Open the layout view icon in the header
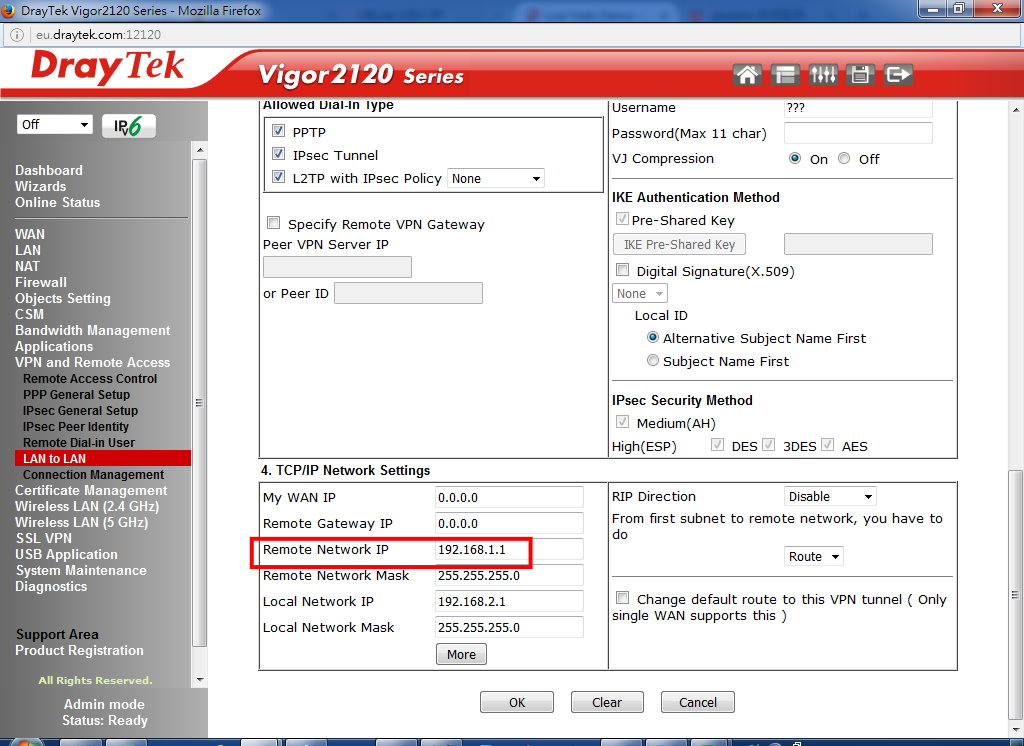1024x746 pixels. click(785, 74)
